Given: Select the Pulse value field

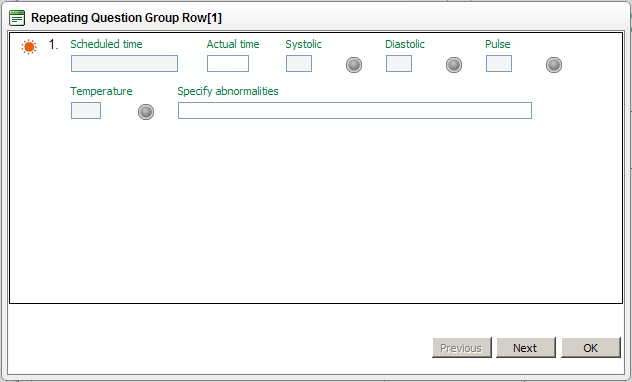Looking at the screenshot, I should tap(499, 64).
